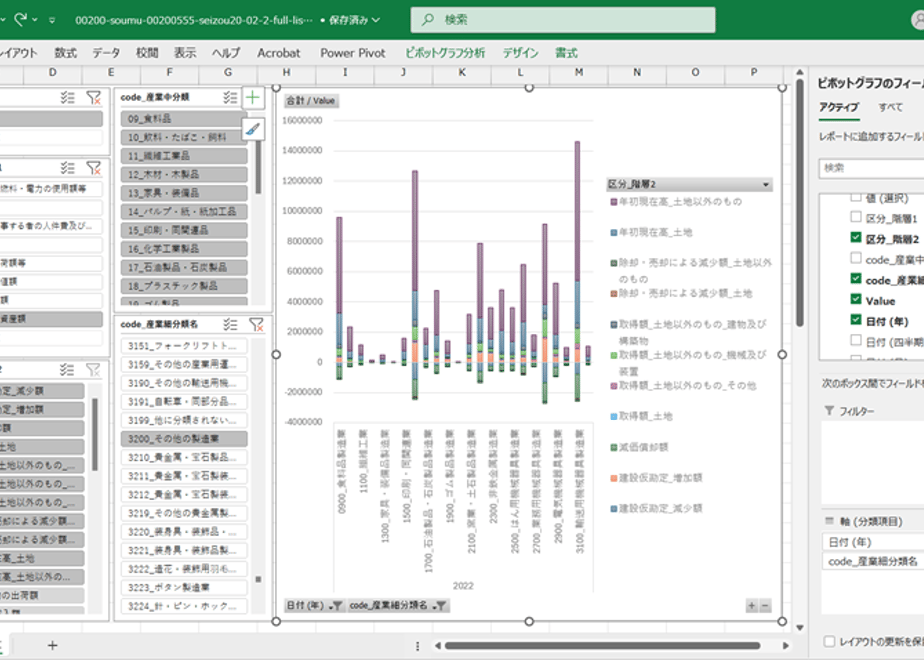Screen dimensions: 924x660
Task: Click the 減価償却額 legend color marker
Action: 613,447
